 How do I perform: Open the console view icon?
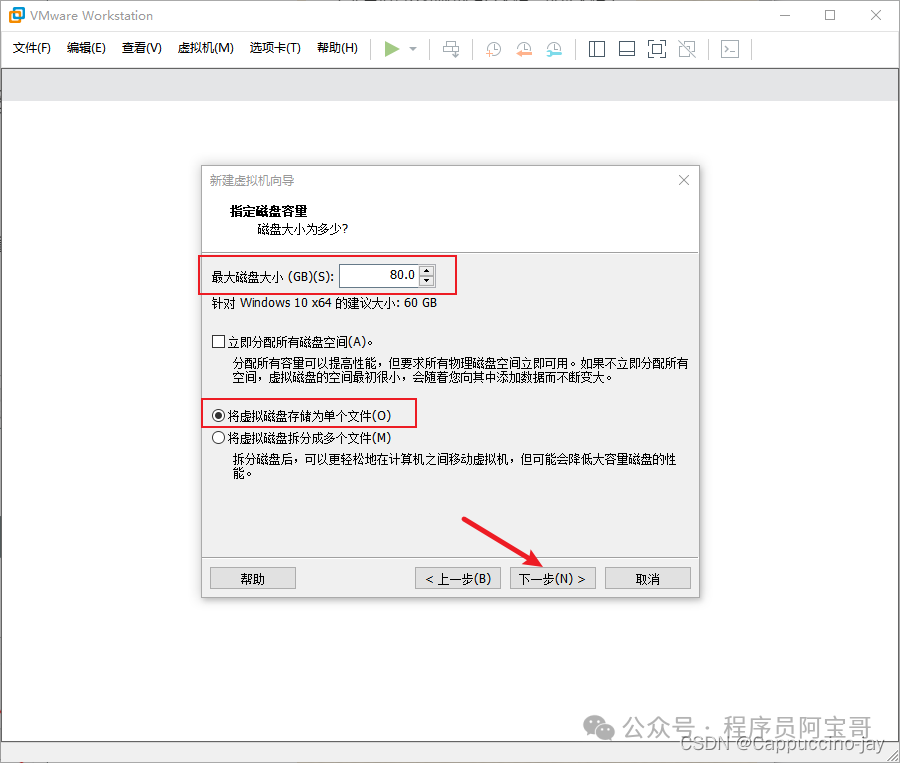coord(730,49)
